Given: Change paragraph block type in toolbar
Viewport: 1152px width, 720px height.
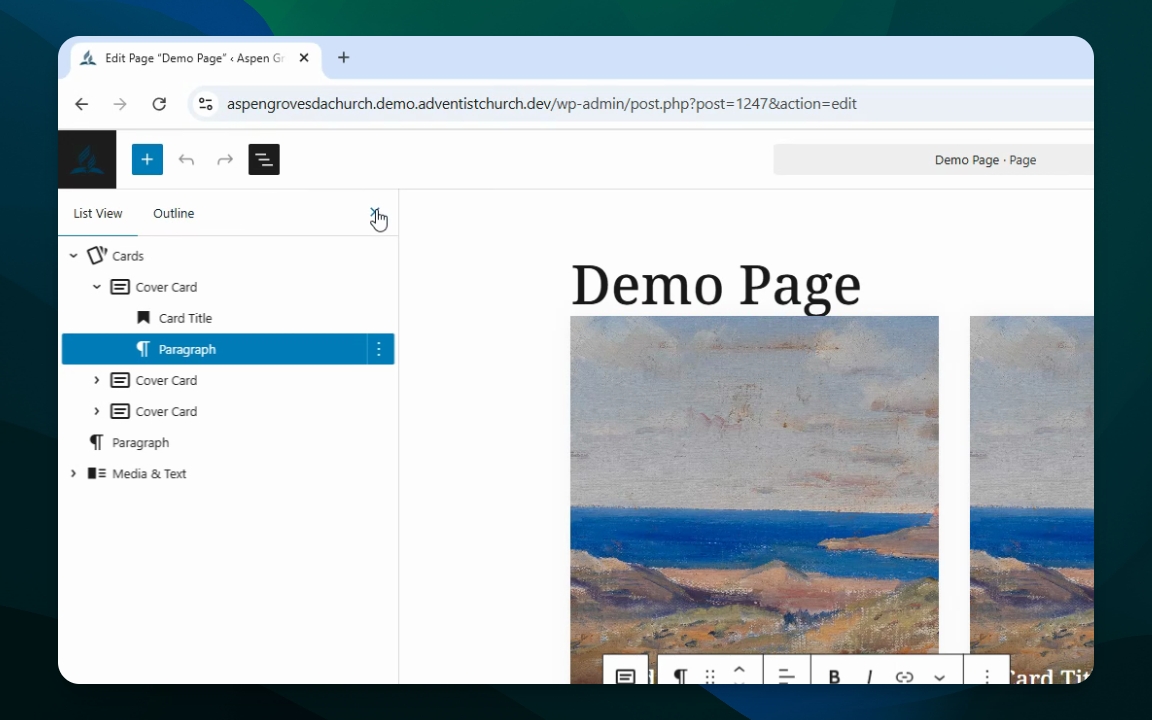Looking at the screenshot, I should [x=680, y=675].
